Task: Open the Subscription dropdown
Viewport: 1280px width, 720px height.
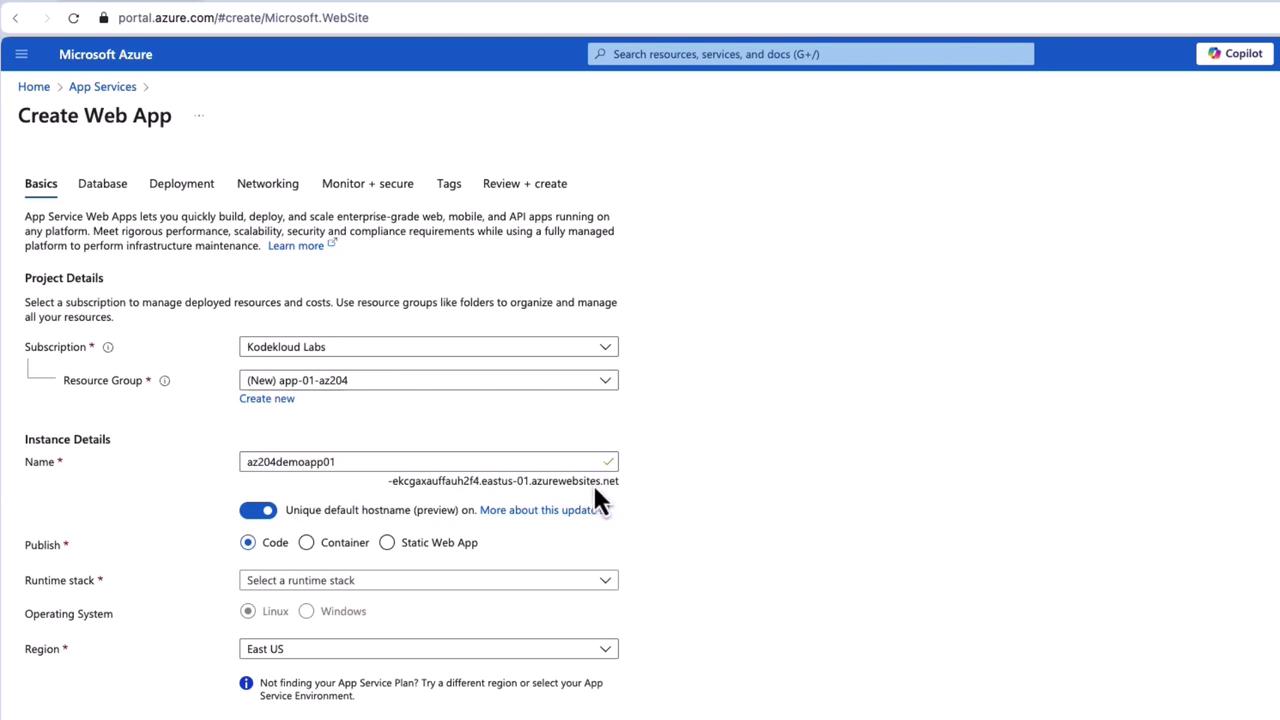Action: point(429,347)
